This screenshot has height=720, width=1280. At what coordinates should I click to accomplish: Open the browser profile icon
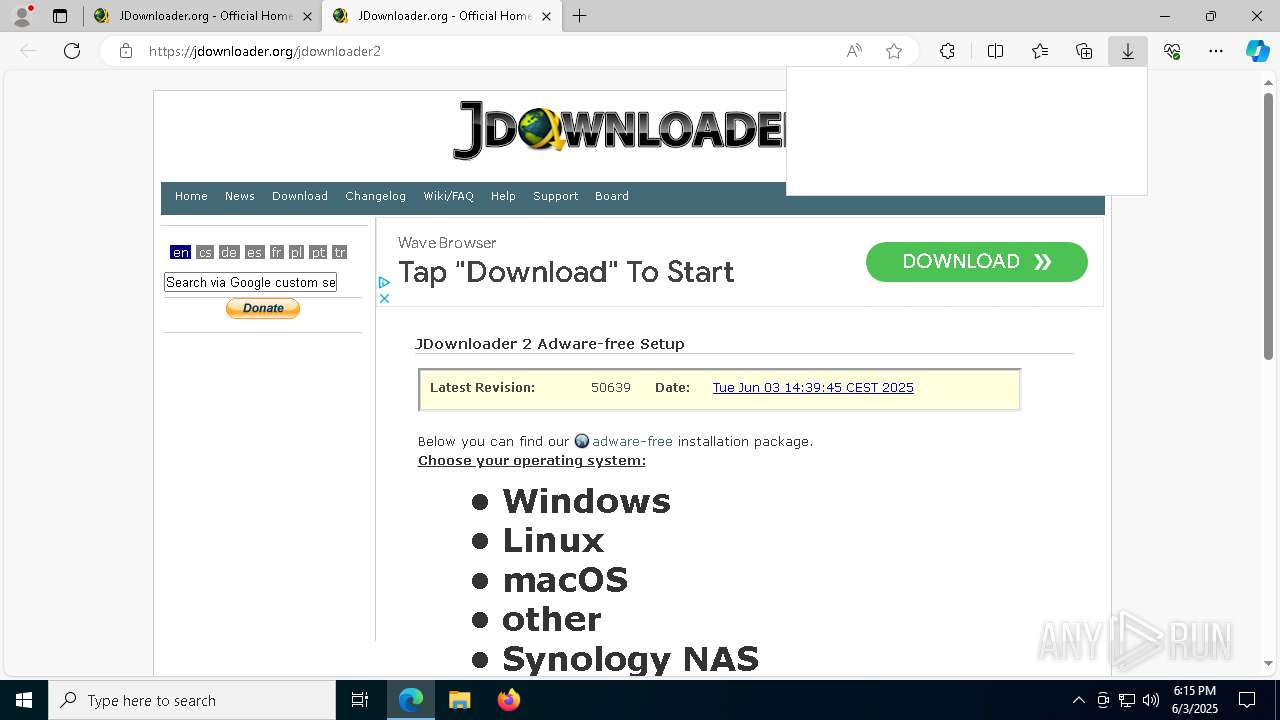pos(21,16)
